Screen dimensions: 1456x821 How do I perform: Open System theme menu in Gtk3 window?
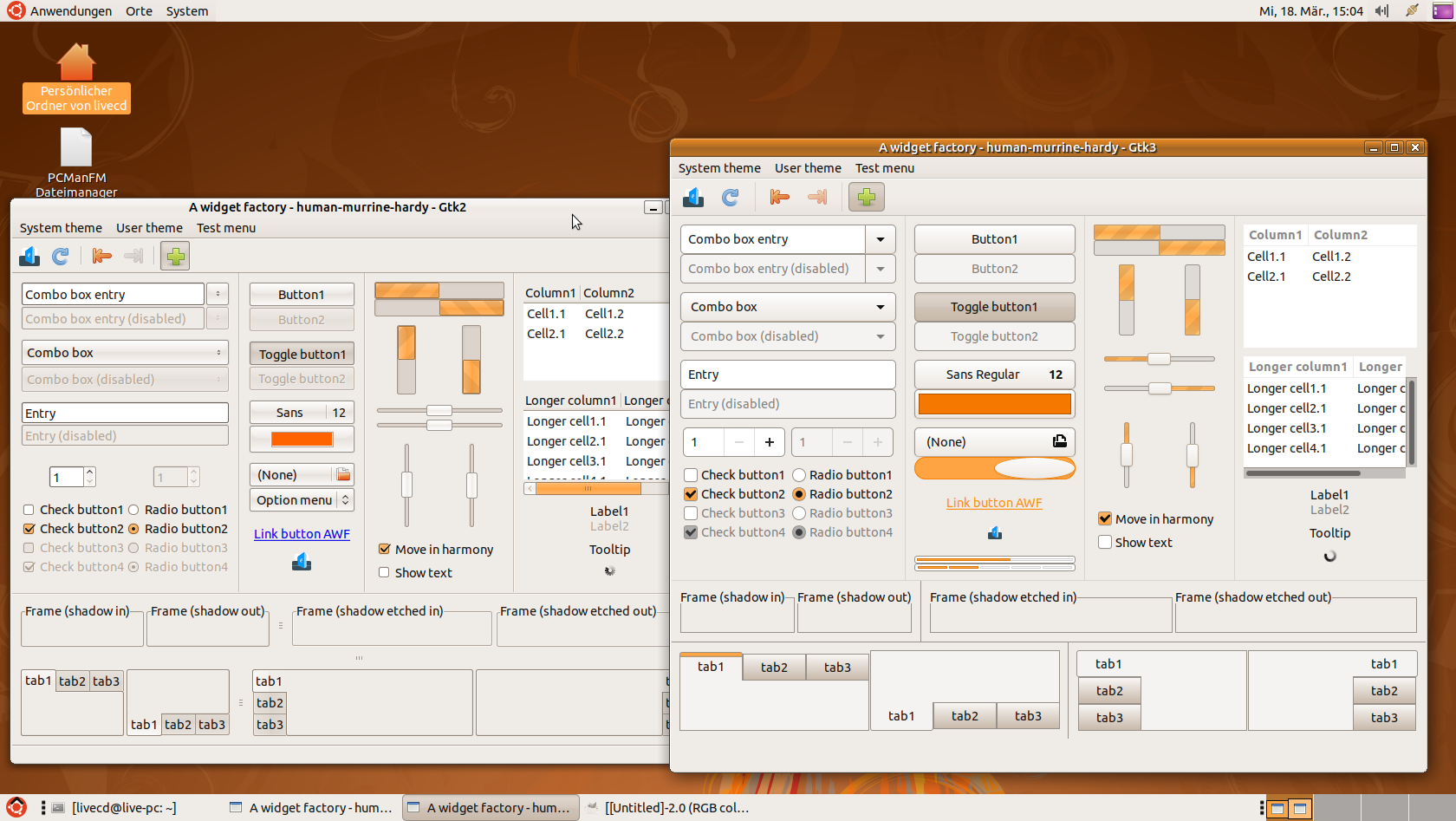[x=719, y=168]
